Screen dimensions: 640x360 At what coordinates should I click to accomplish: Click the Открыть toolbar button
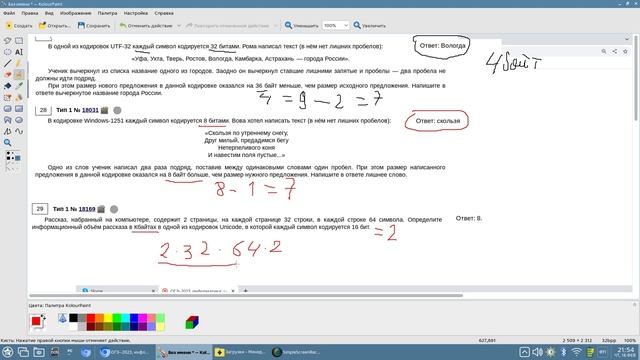click(x=54, y=25)
